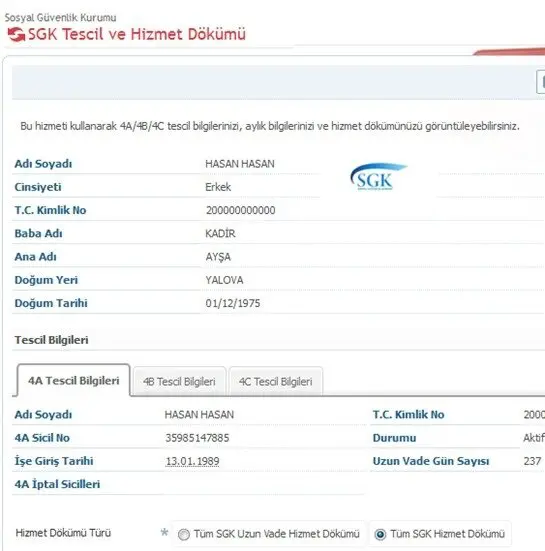Click the 4A Sicil No label
The image size is (545, 551).
[x=42, y=438]
